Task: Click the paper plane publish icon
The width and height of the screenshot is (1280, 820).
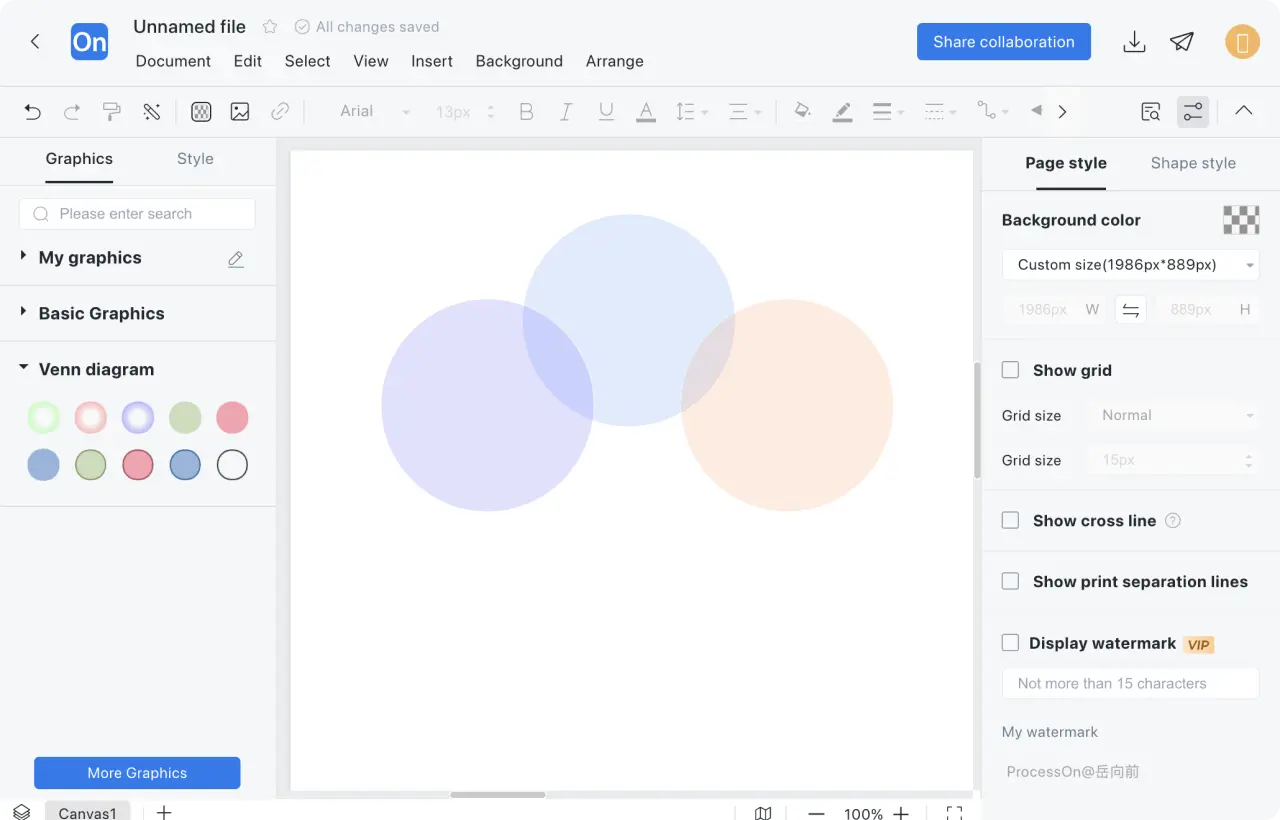Action: pyautogui.click(x=1182, y=42)
